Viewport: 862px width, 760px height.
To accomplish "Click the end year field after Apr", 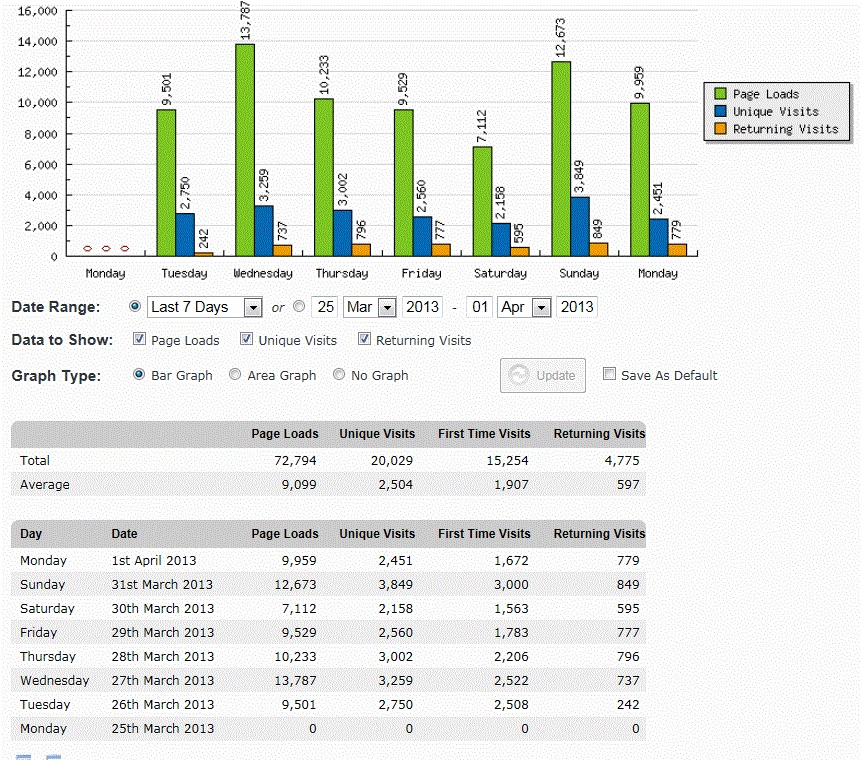I will 576,307.
